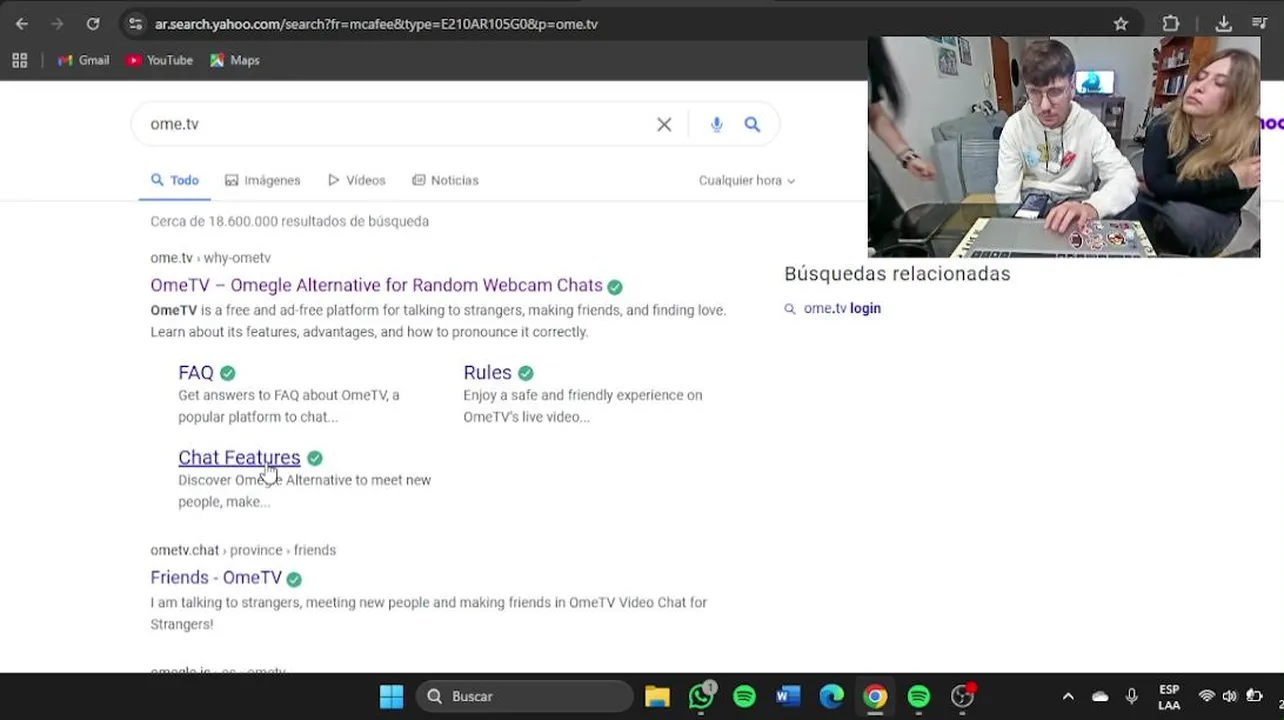Image resolution: width=1284 pixels, height=720 pixels.
Task: Open the Rules sublink
Action: pos(487,372)
